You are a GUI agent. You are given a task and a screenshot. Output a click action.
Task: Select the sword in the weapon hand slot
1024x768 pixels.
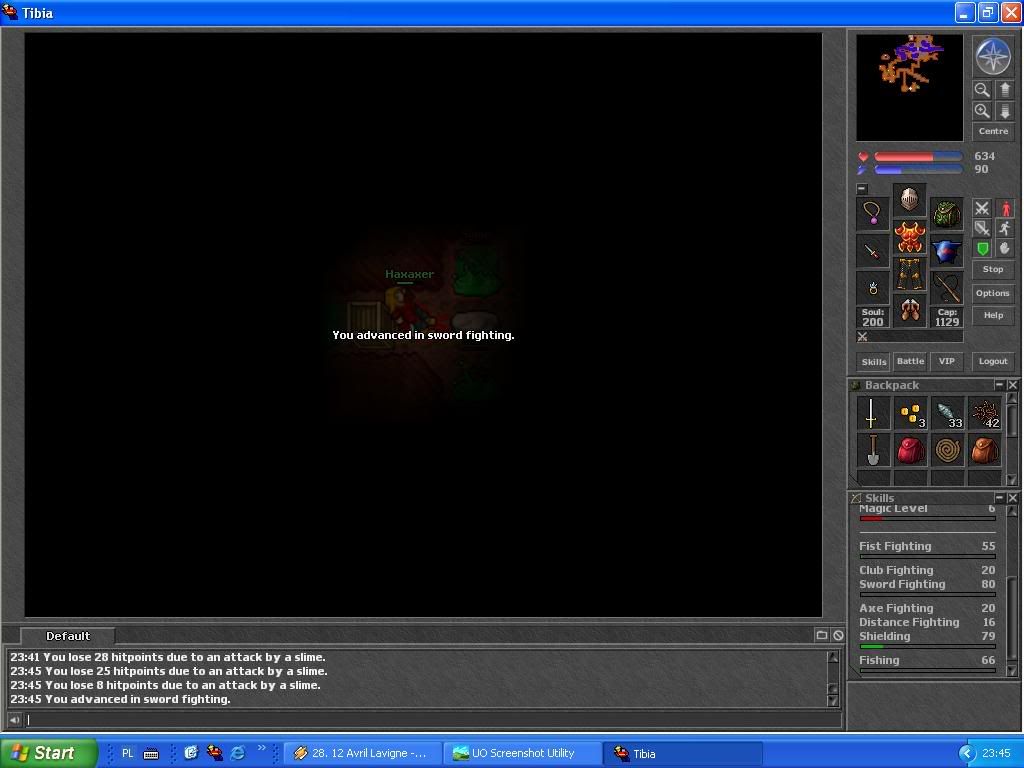[x=872, y=251]
